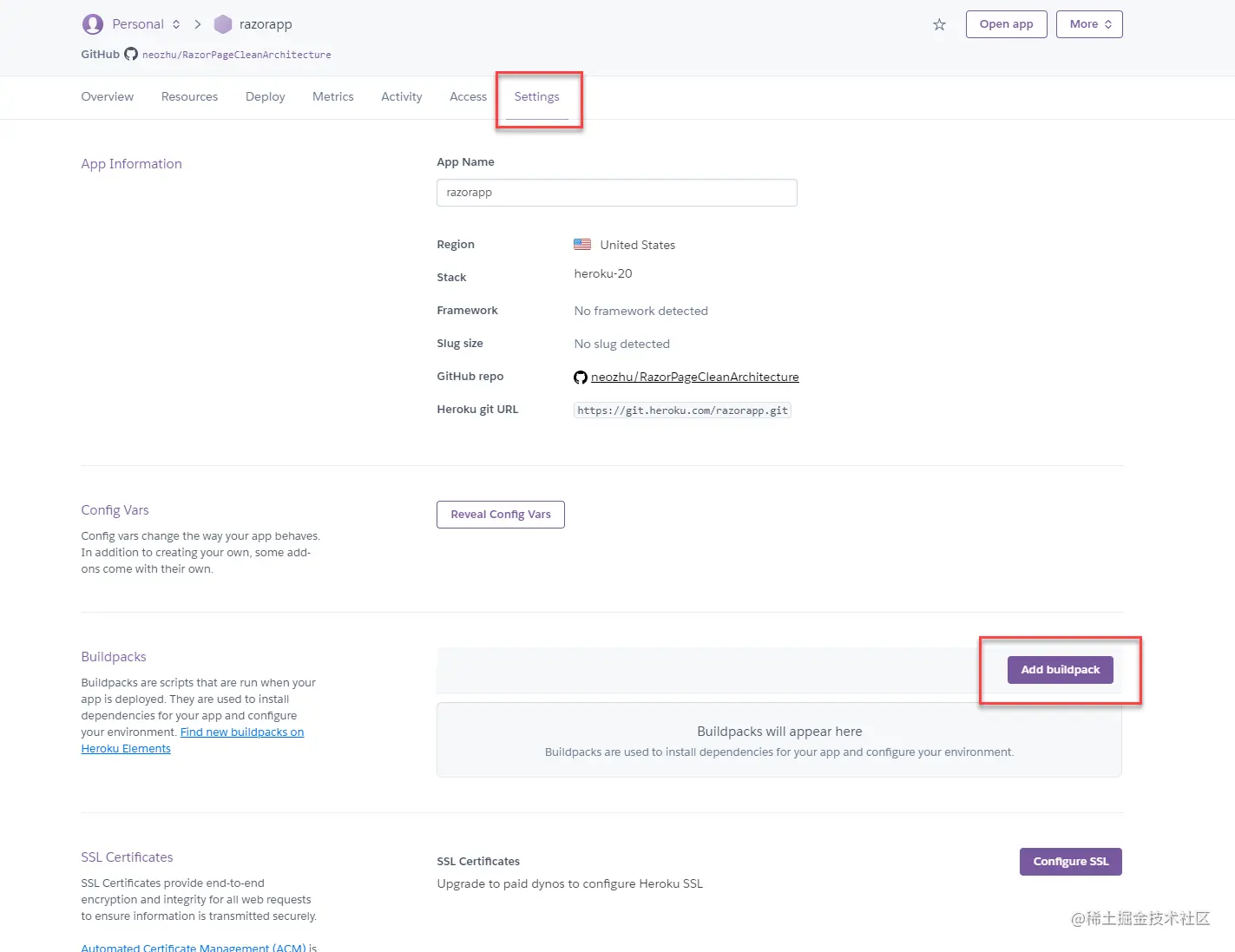
Task: Click the Buildpacks section heading
Action: 114,657
